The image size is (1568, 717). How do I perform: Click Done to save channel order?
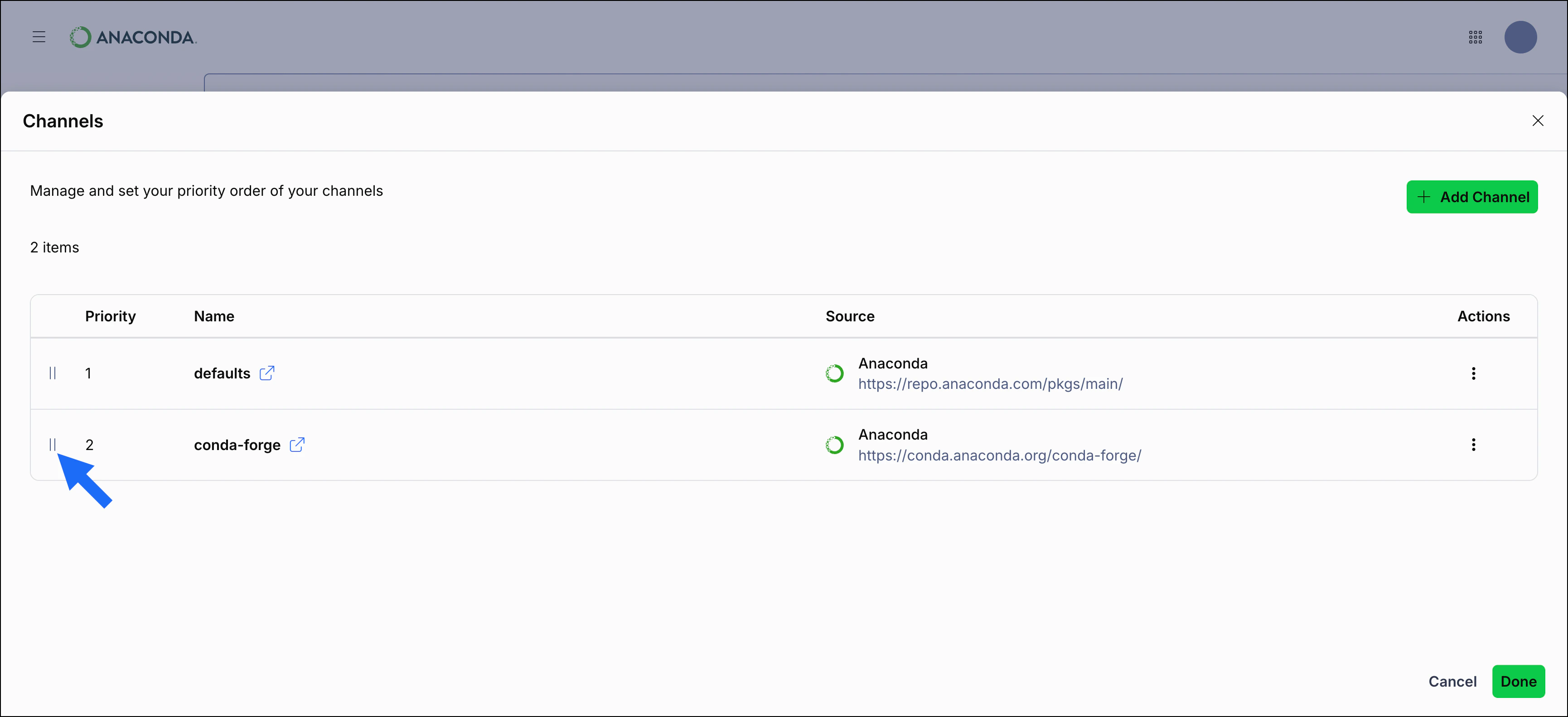pyautogui.click(x=1519, y=682)
